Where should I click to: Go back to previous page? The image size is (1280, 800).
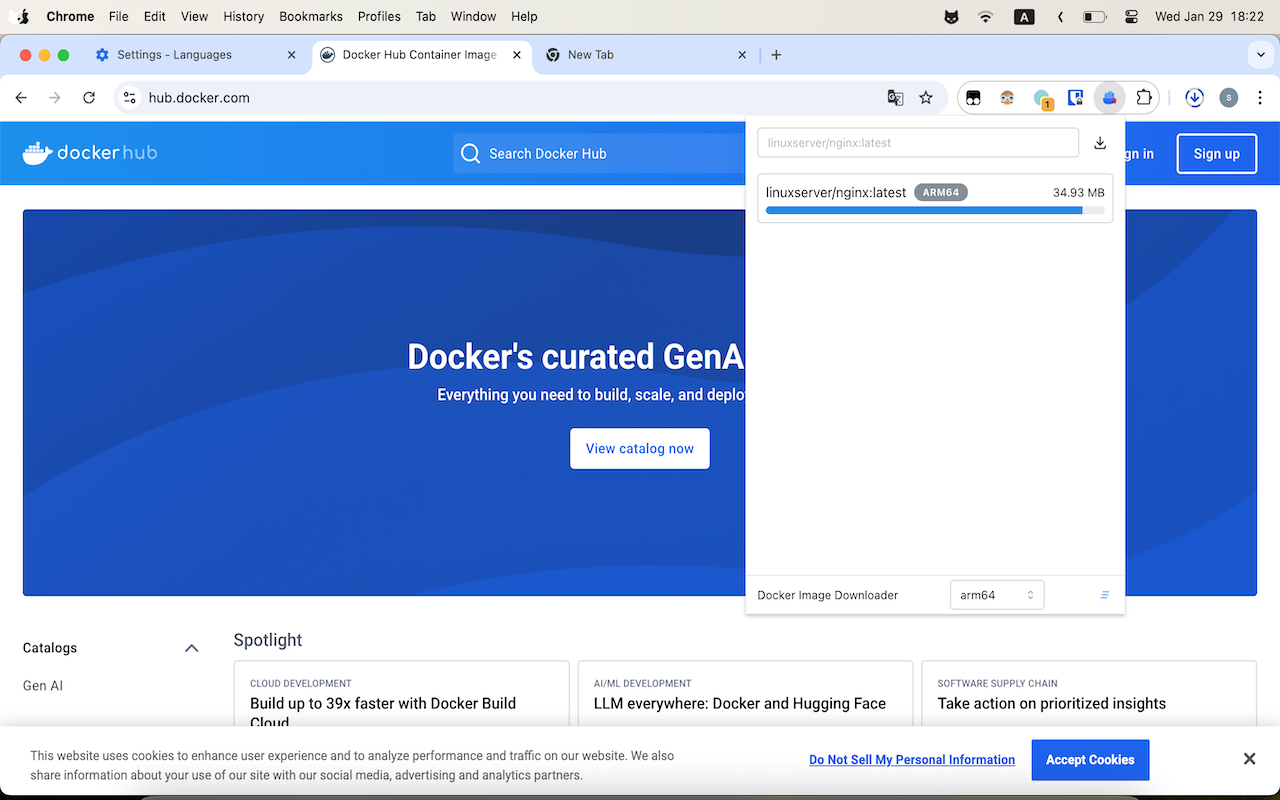click(21, 98)
